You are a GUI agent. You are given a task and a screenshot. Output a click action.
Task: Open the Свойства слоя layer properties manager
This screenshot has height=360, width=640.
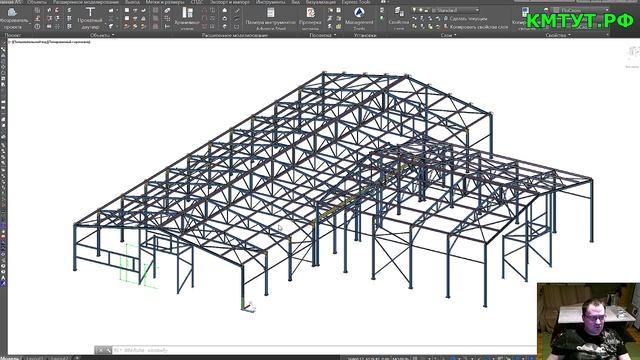[x=398, y=18]
